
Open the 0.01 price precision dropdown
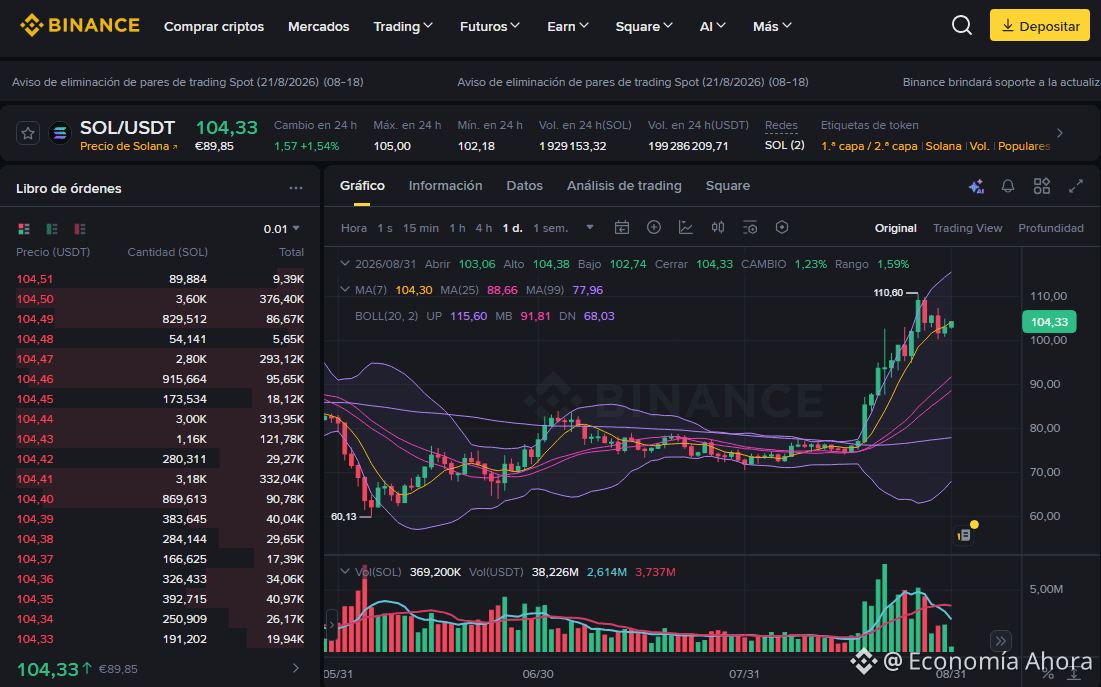(x=282, y=229)
